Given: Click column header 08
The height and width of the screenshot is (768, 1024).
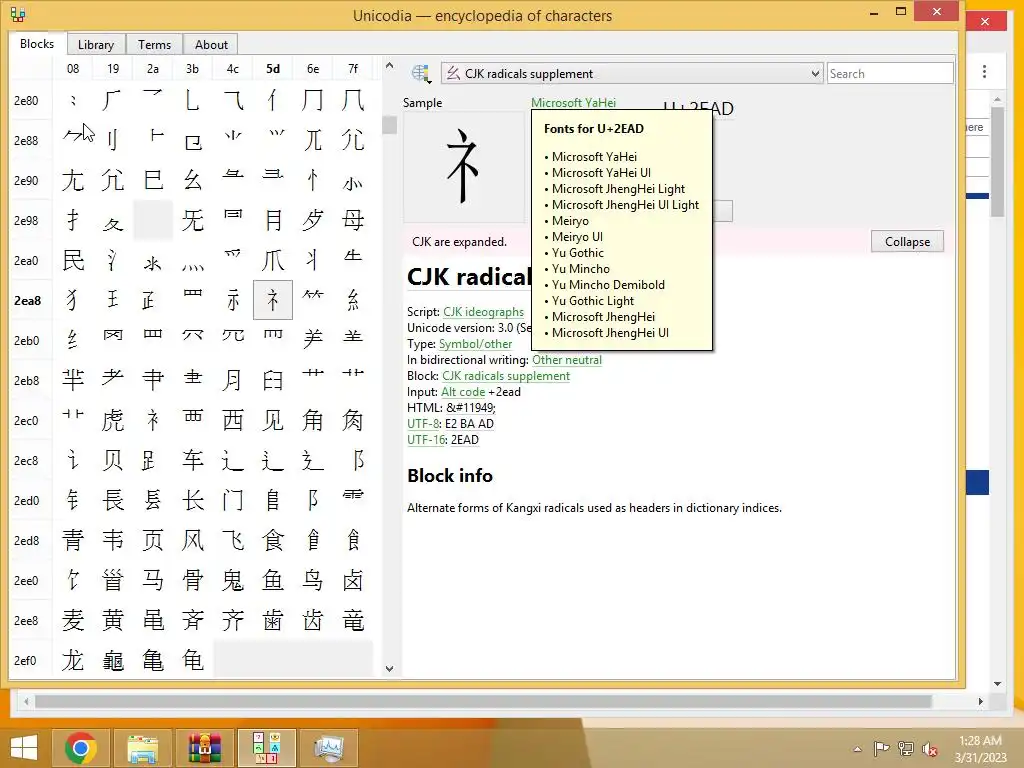Looking at the screenshot, I should [73, 69].
